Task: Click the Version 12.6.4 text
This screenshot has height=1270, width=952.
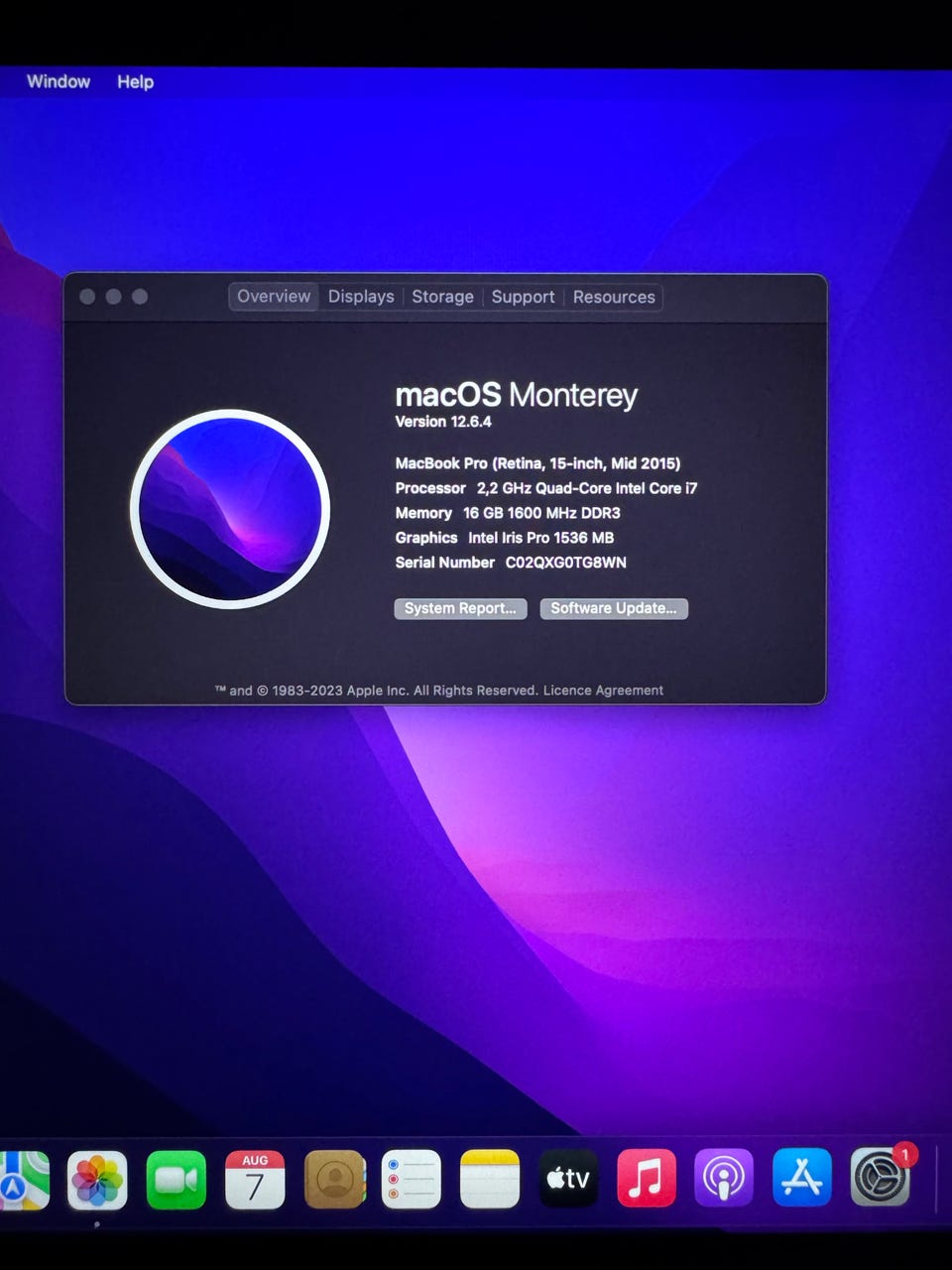Action: (443, 422)
